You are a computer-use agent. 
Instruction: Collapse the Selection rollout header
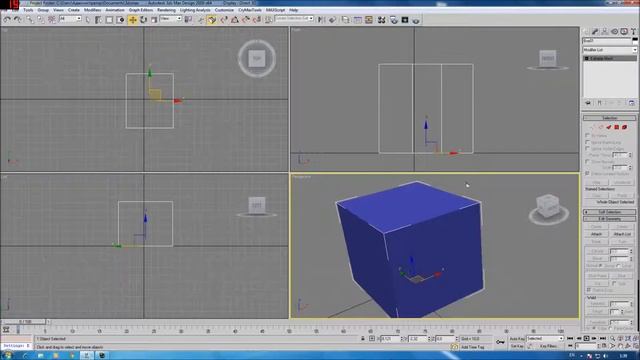pos(610,118)
